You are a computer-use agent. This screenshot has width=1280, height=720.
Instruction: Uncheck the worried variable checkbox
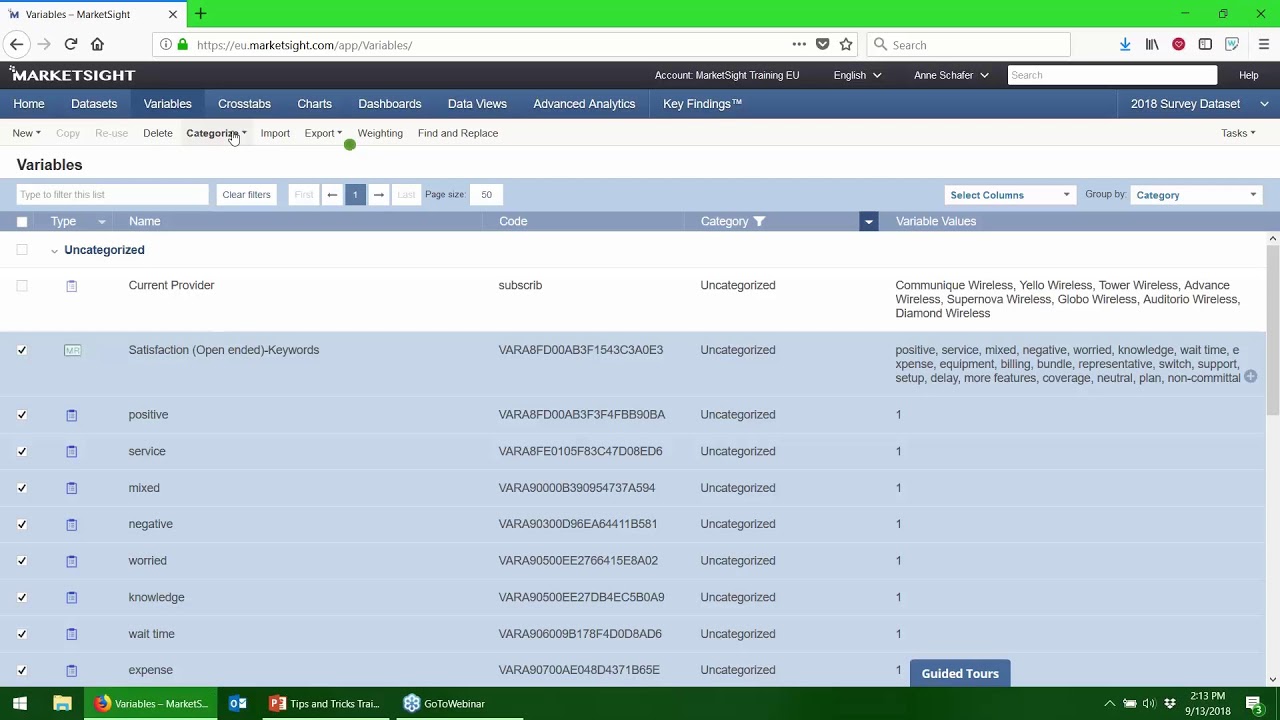[22, 561]
